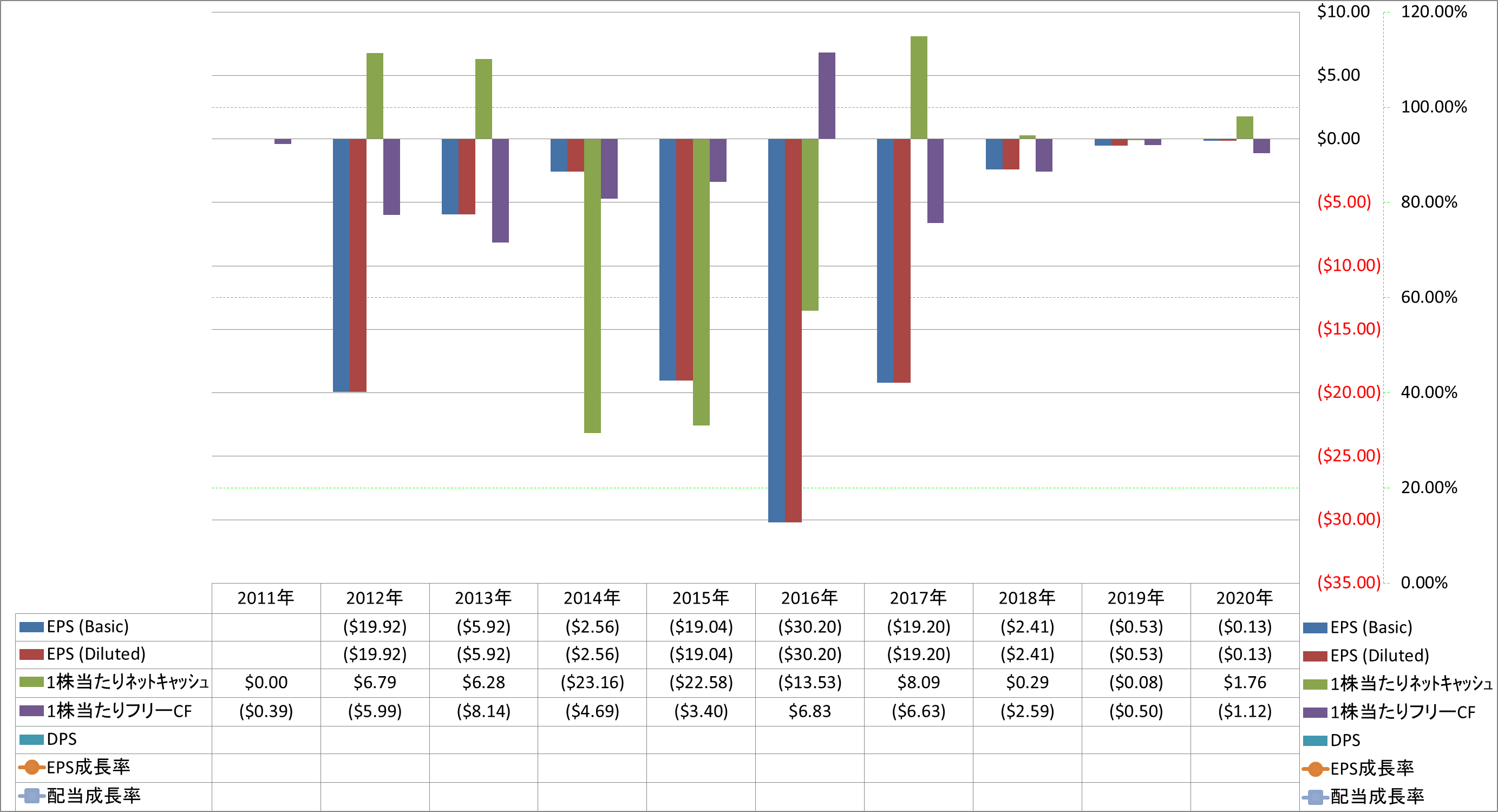Click the purple 1株当たりフリーCF swatch in the table legend

pyautogui.click(x=31, y=711)
